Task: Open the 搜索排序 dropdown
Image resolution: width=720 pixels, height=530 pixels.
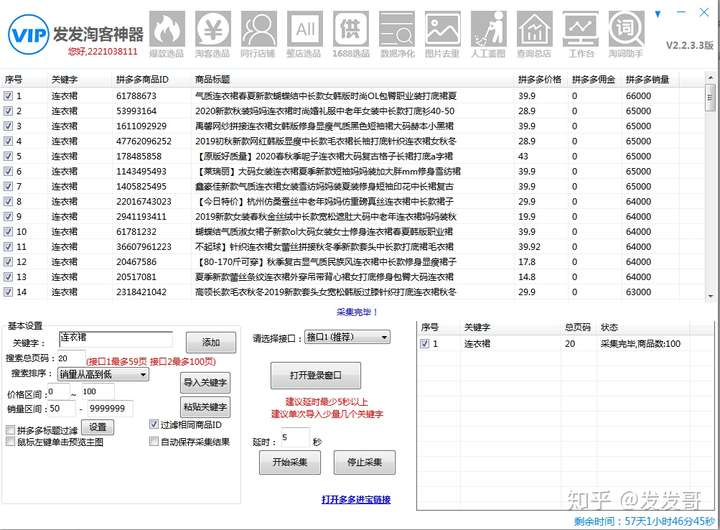Action: (x=103, y=375)
